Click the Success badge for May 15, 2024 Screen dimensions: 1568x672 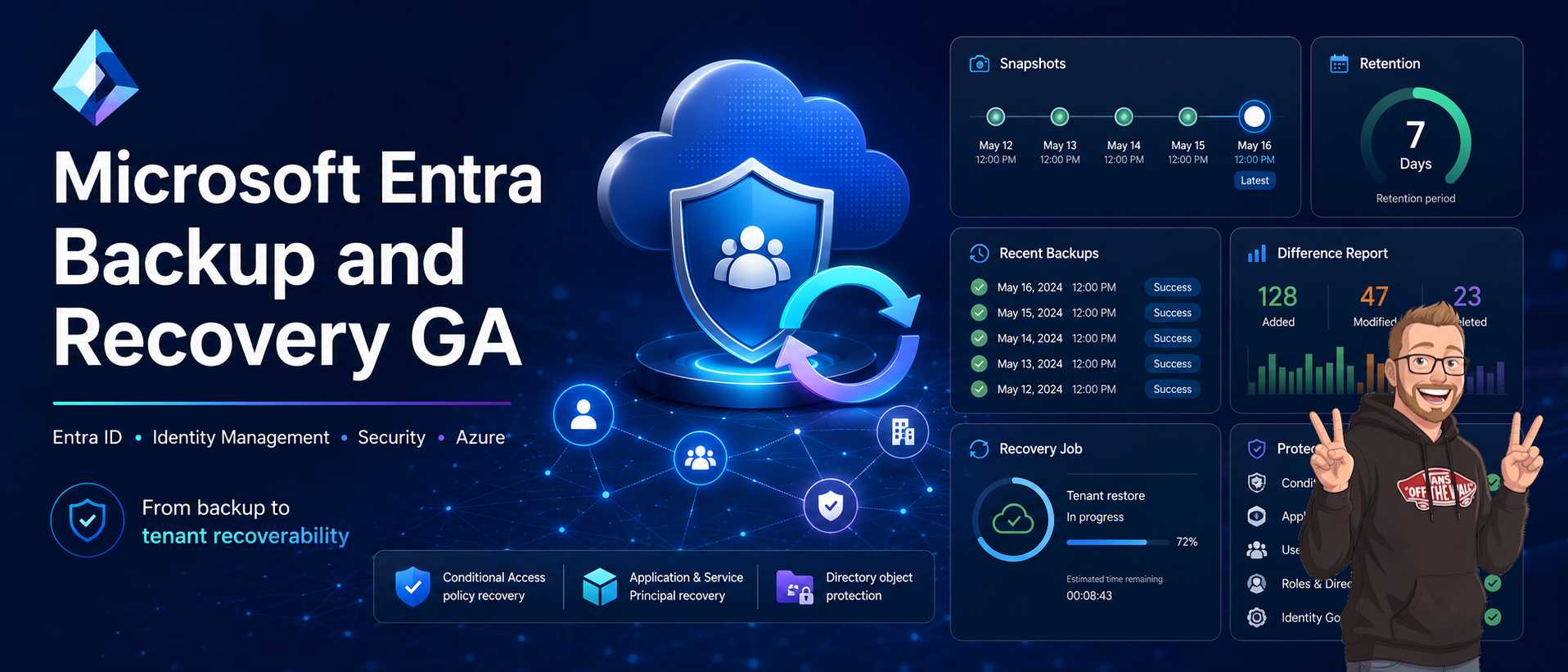[1173, 313]
